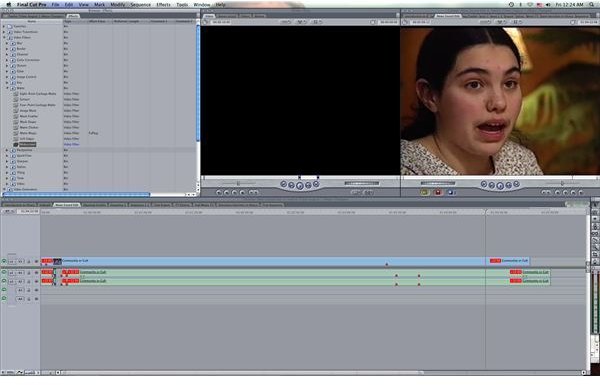Lock the A3 audio track
Viewport: 600px width, 385px height.
pos(29,290)
